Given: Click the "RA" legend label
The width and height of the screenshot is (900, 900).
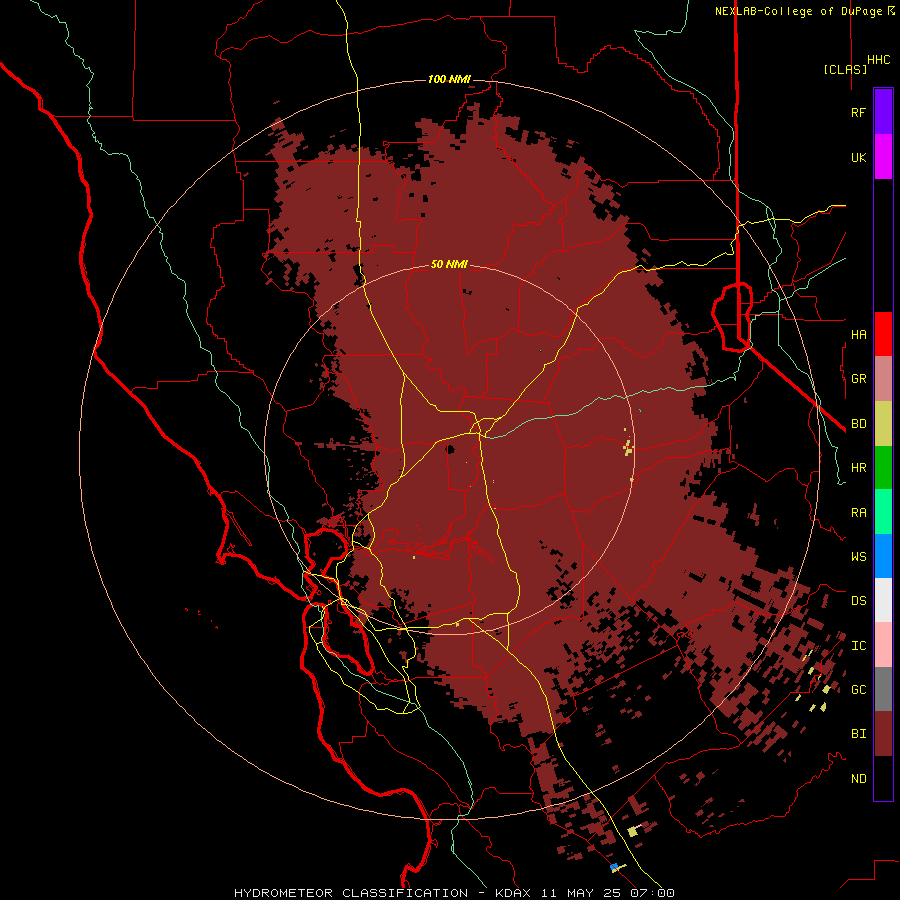Looking at the screenshot, I should click(x=859, y=513).
